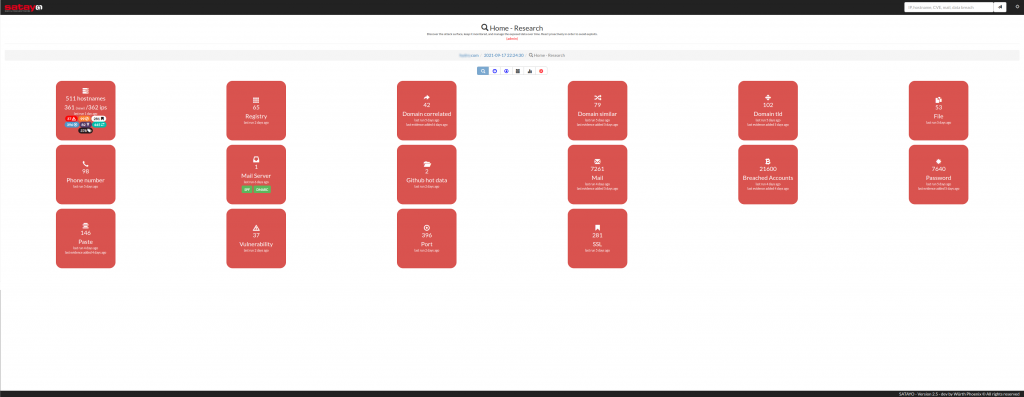Click the shuffle icon on Domain similar
Viewport: 1024px width, 397px height.
(x=598, y=97)
